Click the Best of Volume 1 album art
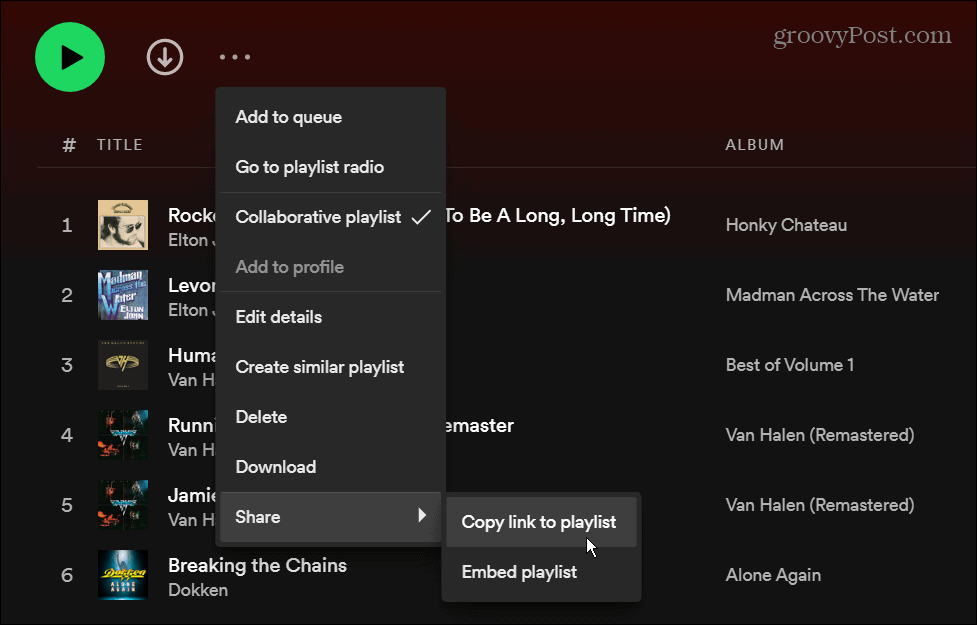 coord(122,364)
